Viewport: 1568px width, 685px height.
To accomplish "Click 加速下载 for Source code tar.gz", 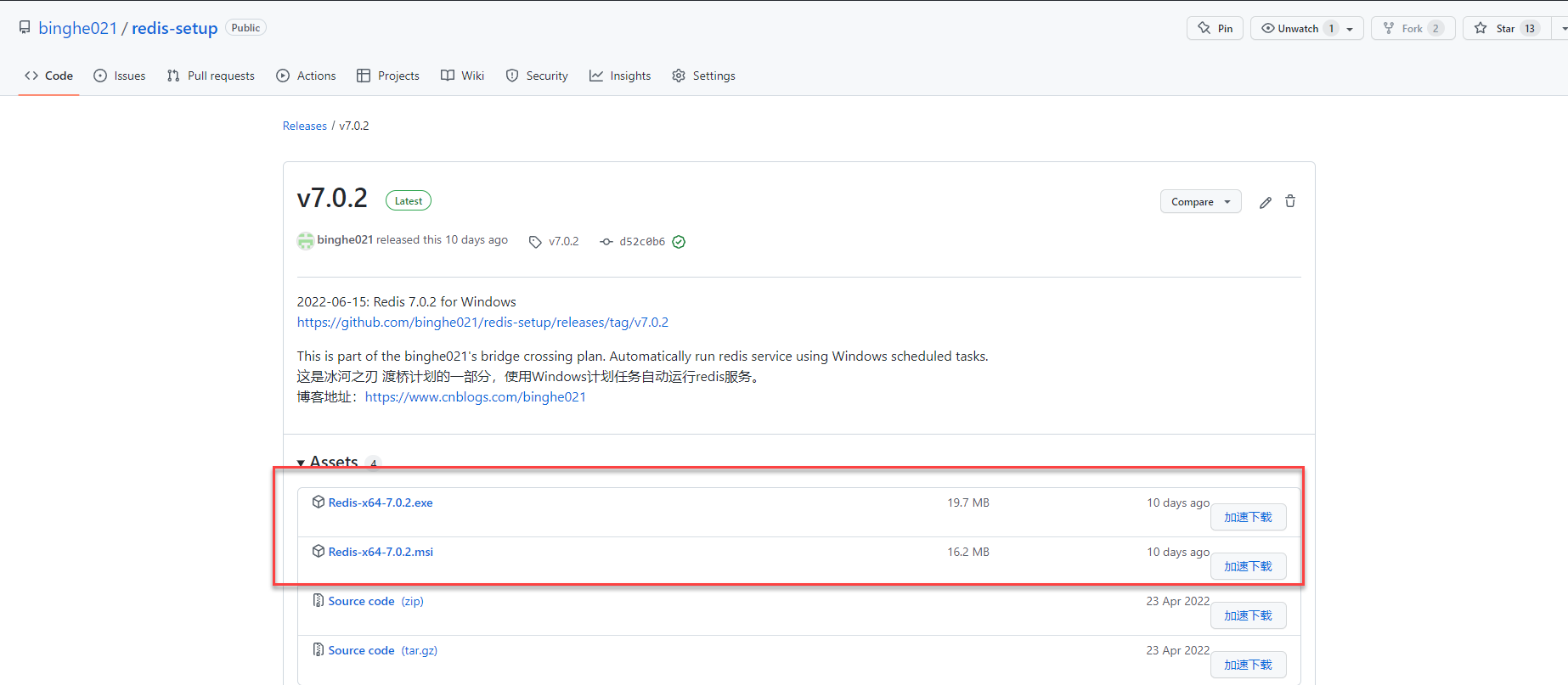I will click(x=1248, y=665).
